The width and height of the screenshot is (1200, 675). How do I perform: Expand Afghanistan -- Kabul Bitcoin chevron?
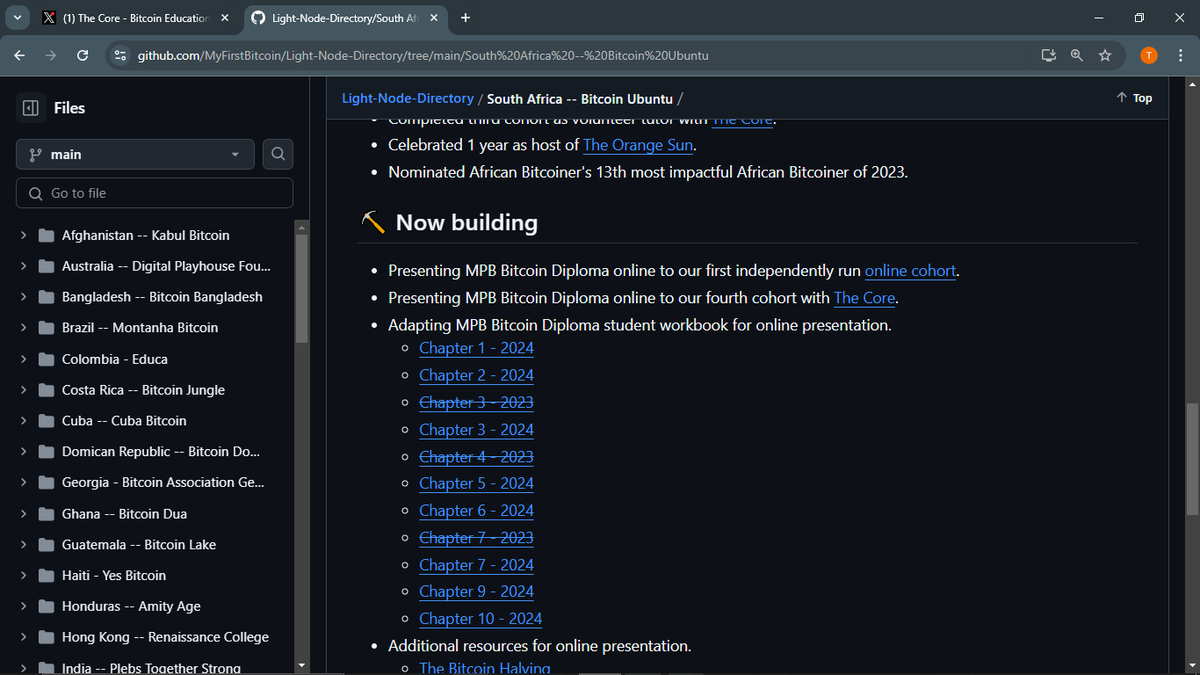(x=22, y=236)
